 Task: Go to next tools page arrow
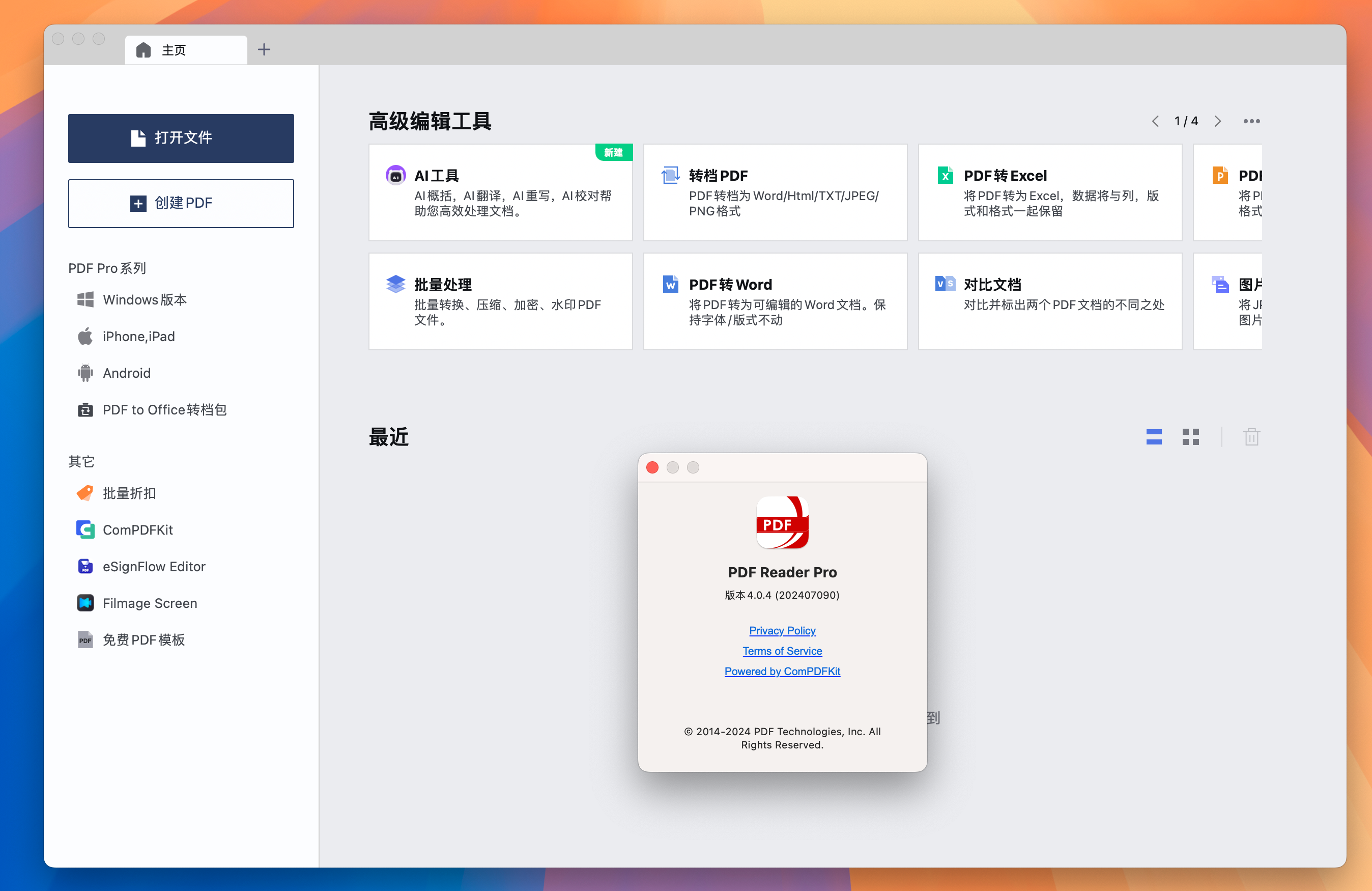[x=1217, y=121]
